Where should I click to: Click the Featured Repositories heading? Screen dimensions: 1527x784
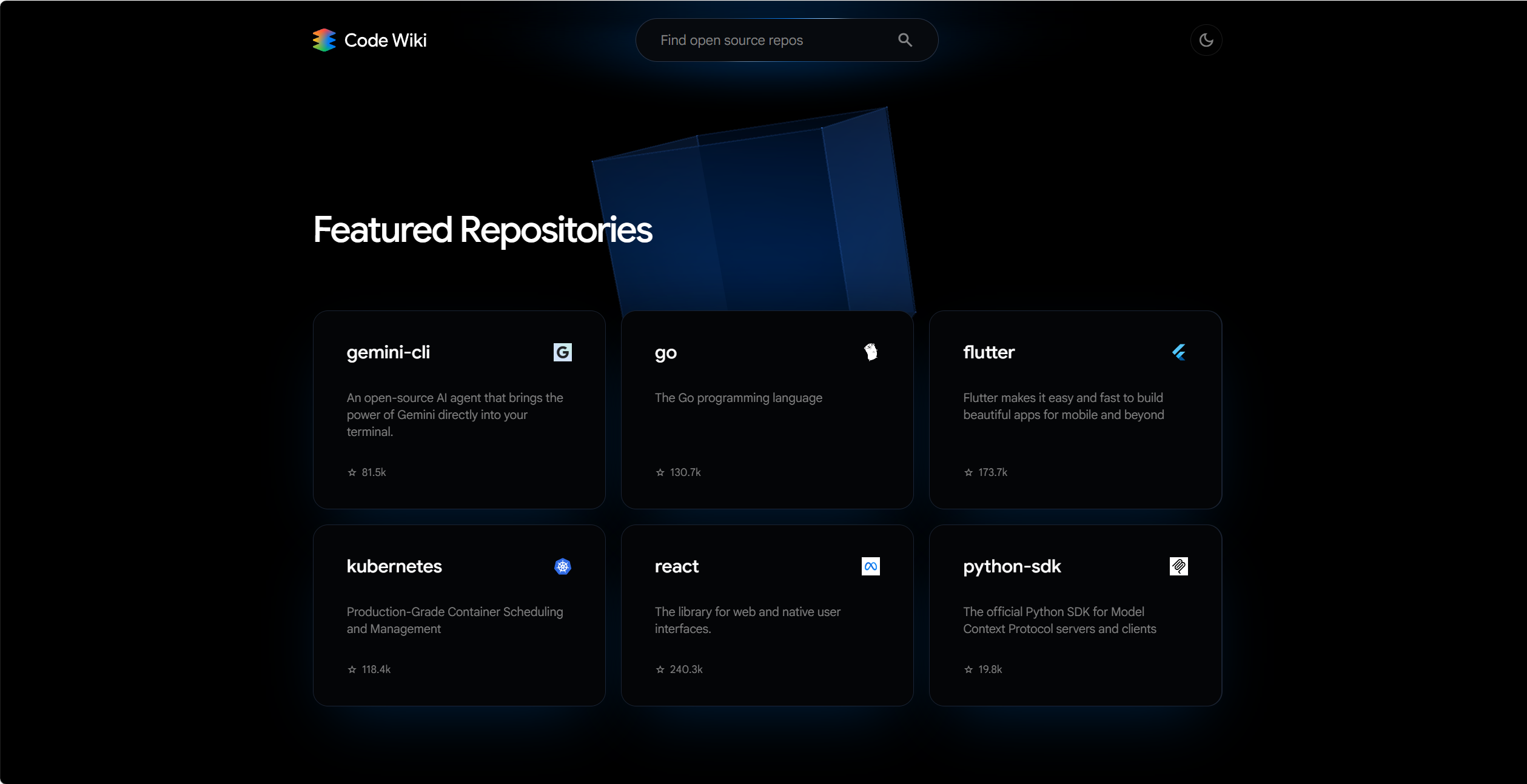click(x=483, y=230)
